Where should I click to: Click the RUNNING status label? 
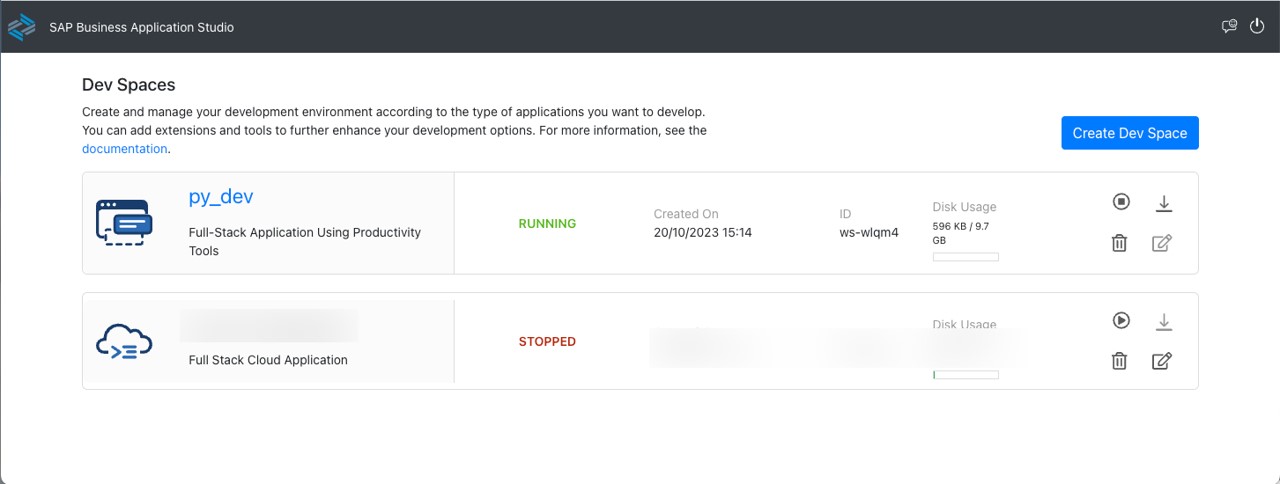[x=547, y=224]
